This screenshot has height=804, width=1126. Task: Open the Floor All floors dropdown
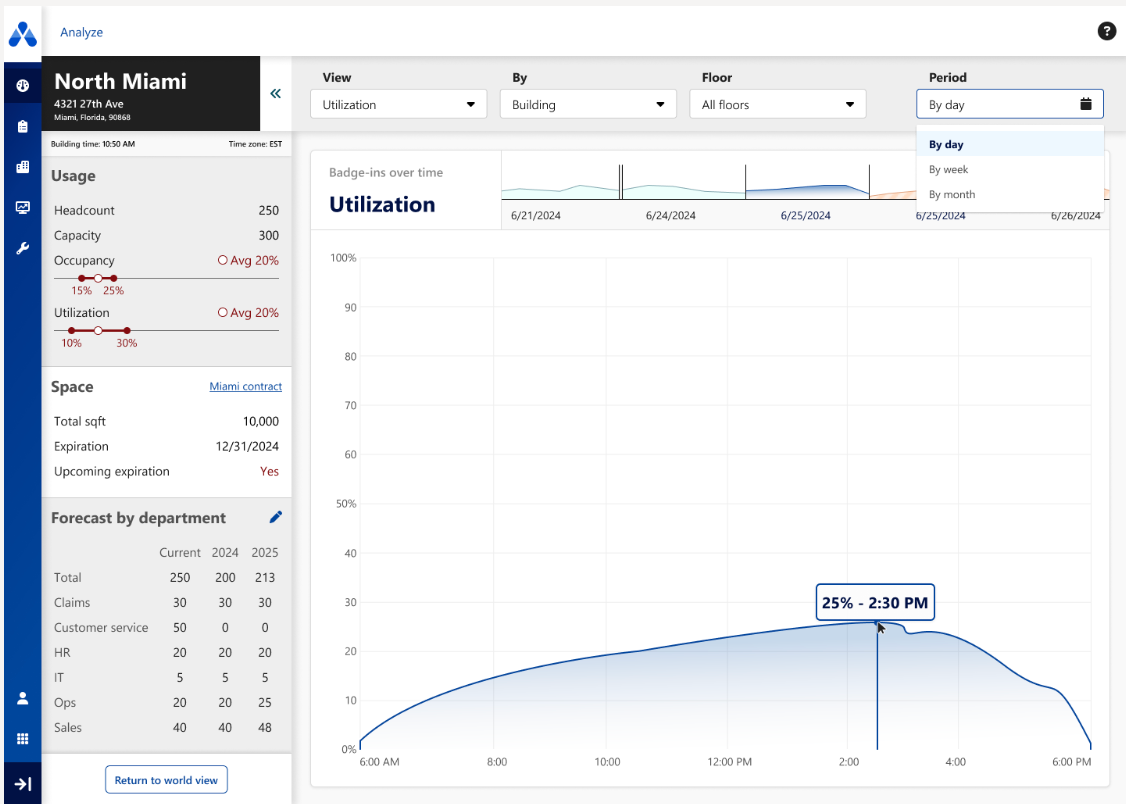pos(778,104)
